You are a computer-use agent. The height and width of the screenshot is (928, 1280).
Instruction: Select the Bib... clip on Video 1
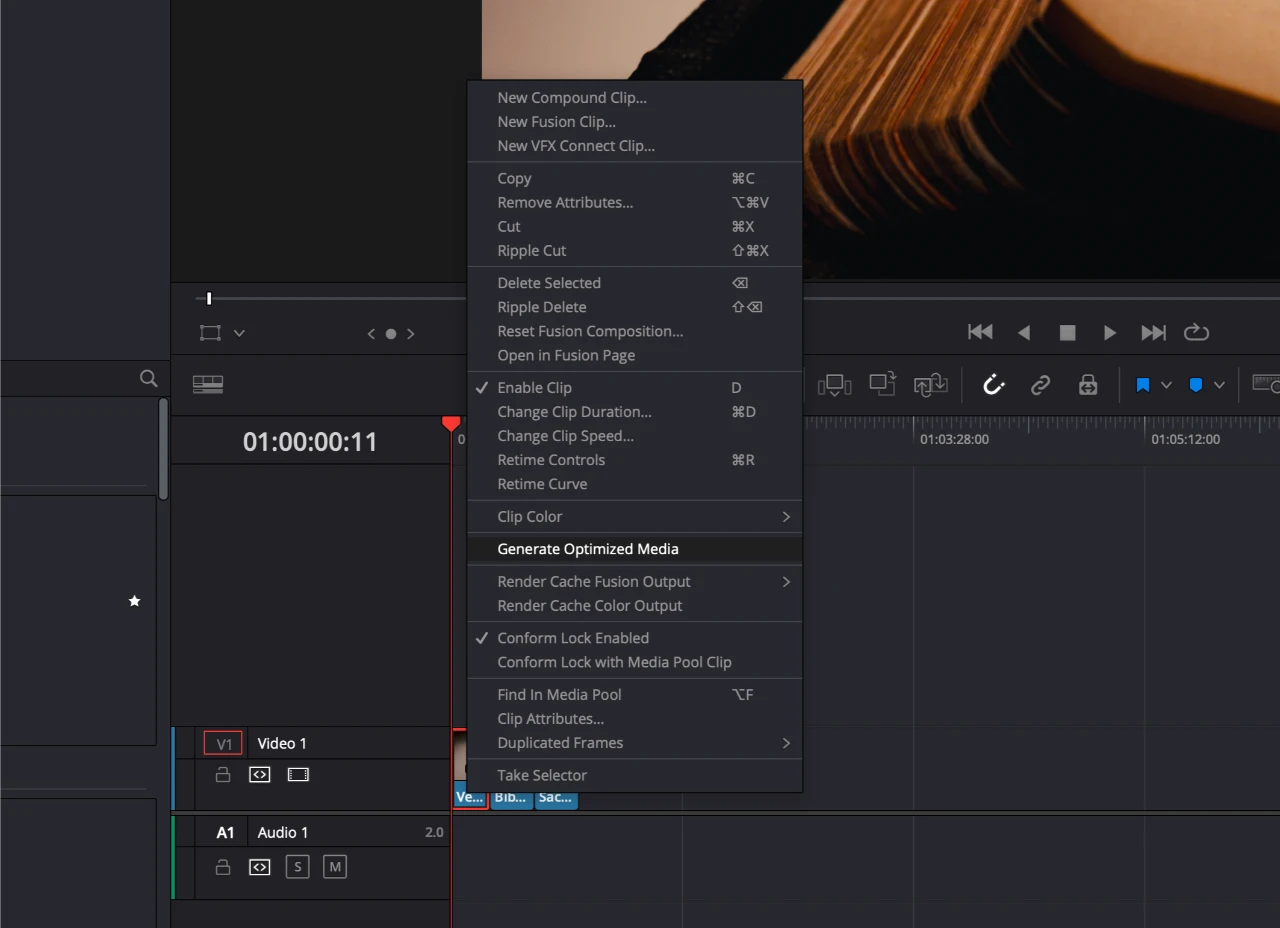pyautogui.click(x=510, y=797)
